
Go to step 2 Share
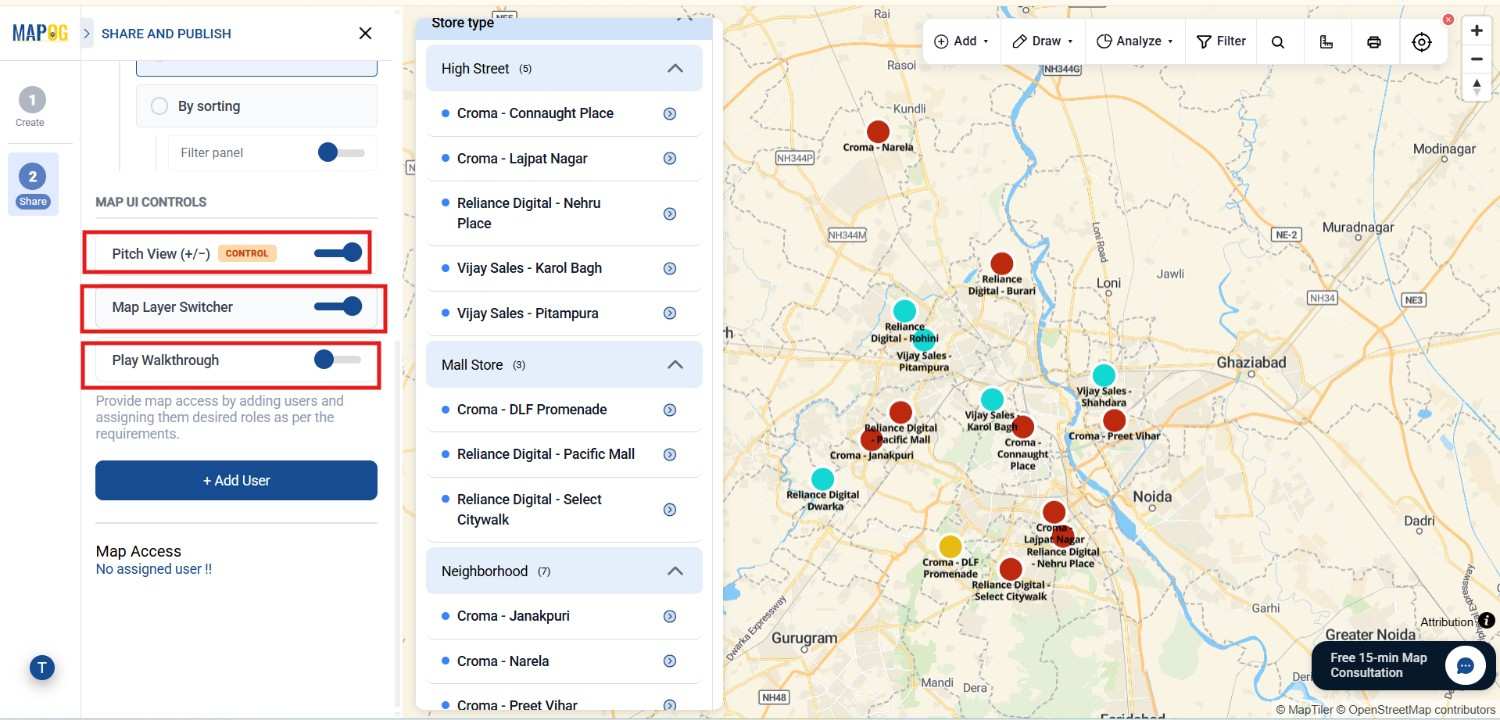(x=32, y=184)
